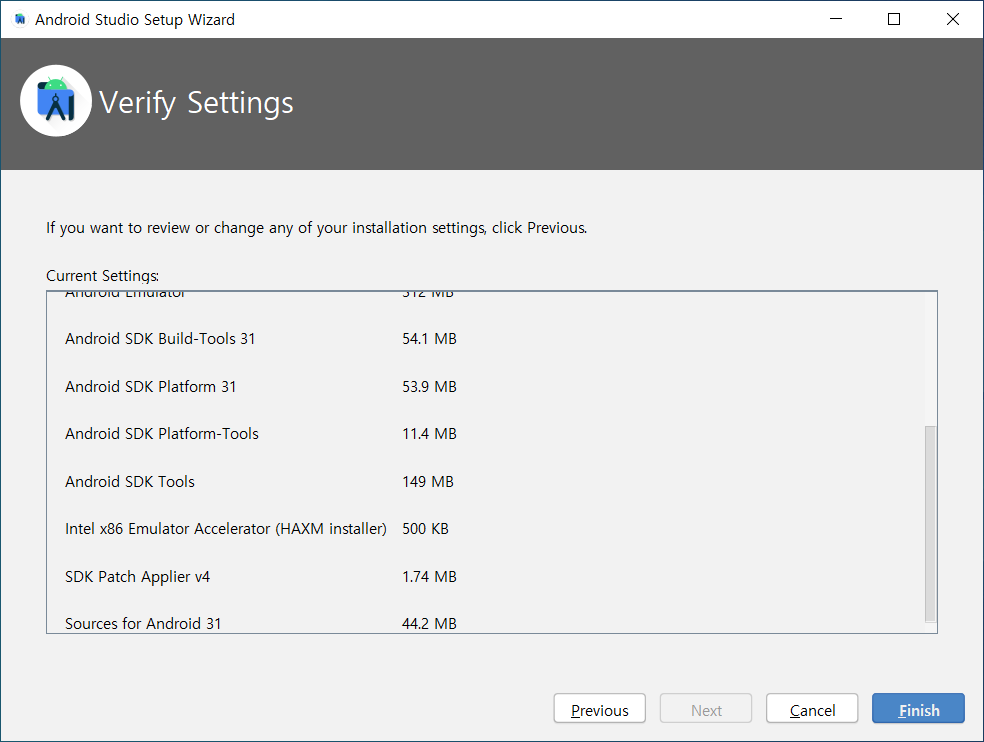Close the Setup Wizard window
Viewport: 984px width, 742px height.
point(953,19)
